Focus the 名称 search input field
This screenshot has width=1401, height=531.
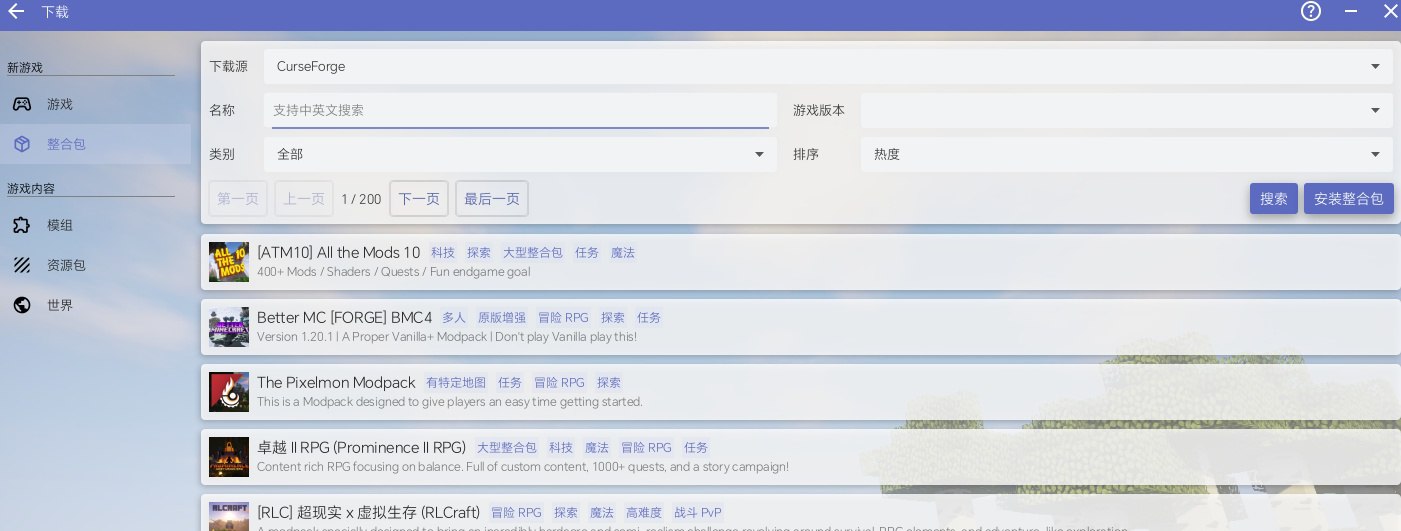[520, 110]
